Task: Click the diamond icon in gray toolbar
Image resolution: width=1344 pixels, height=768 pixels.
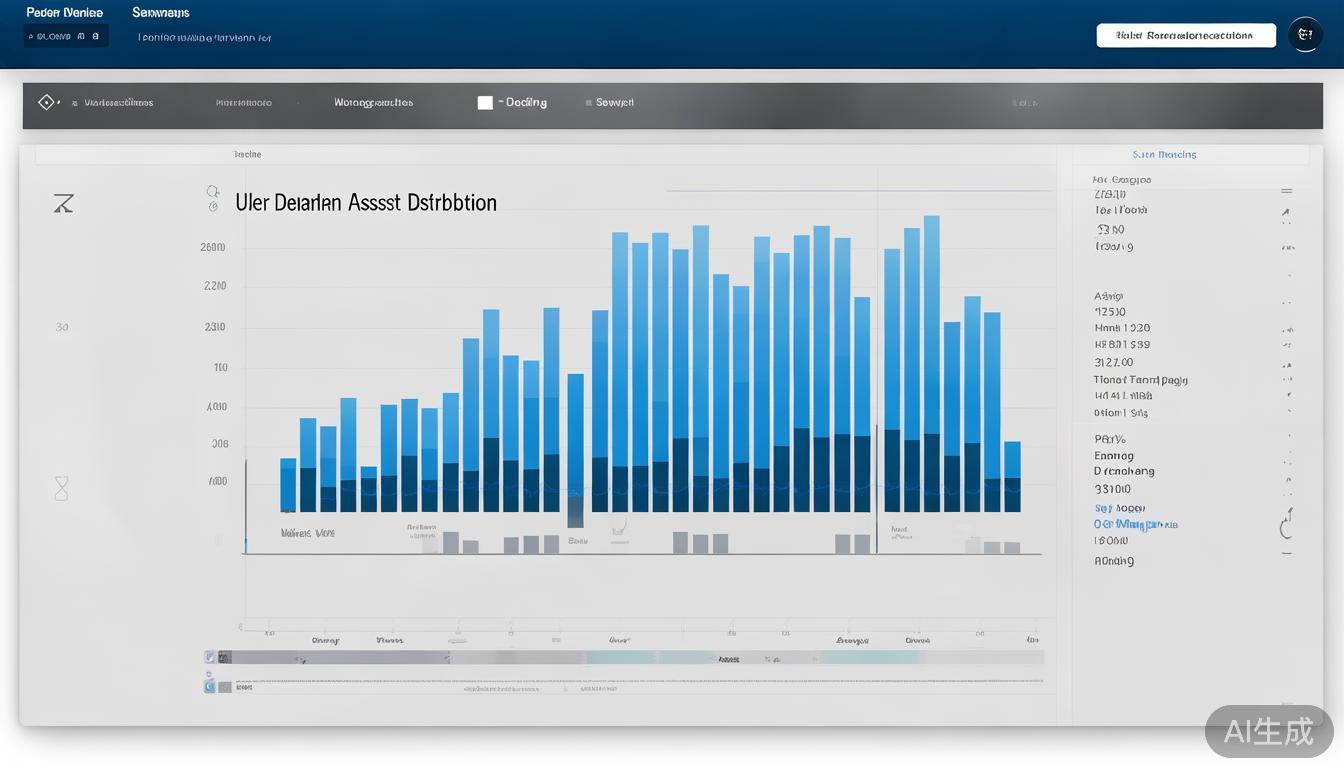Action: [x=45, y=102]
